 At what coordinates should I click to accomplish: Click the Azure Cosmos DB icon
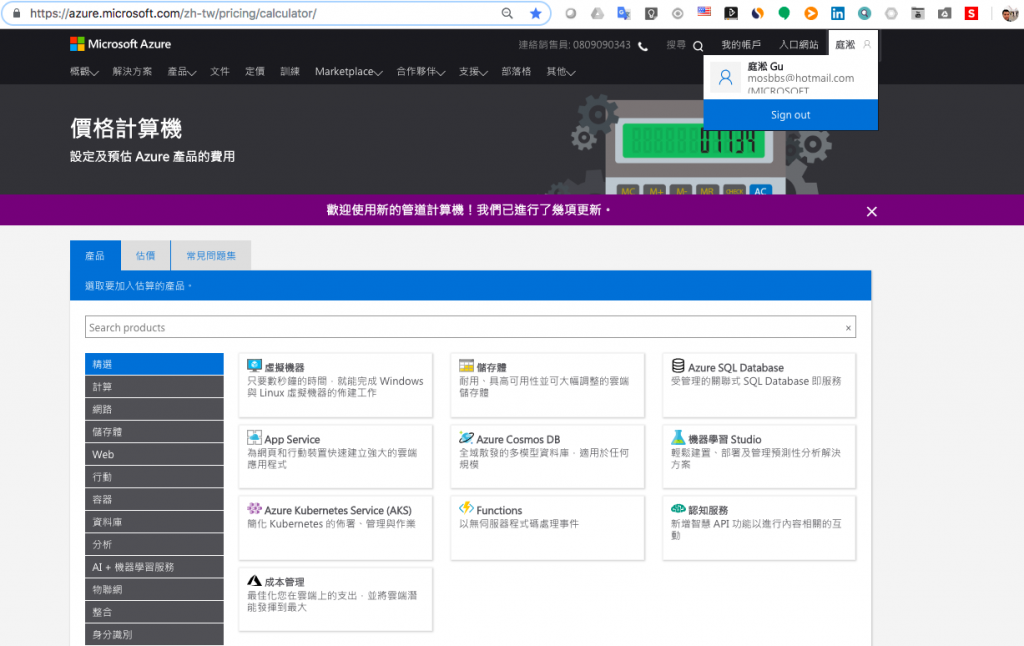click(x=466, y=438)
